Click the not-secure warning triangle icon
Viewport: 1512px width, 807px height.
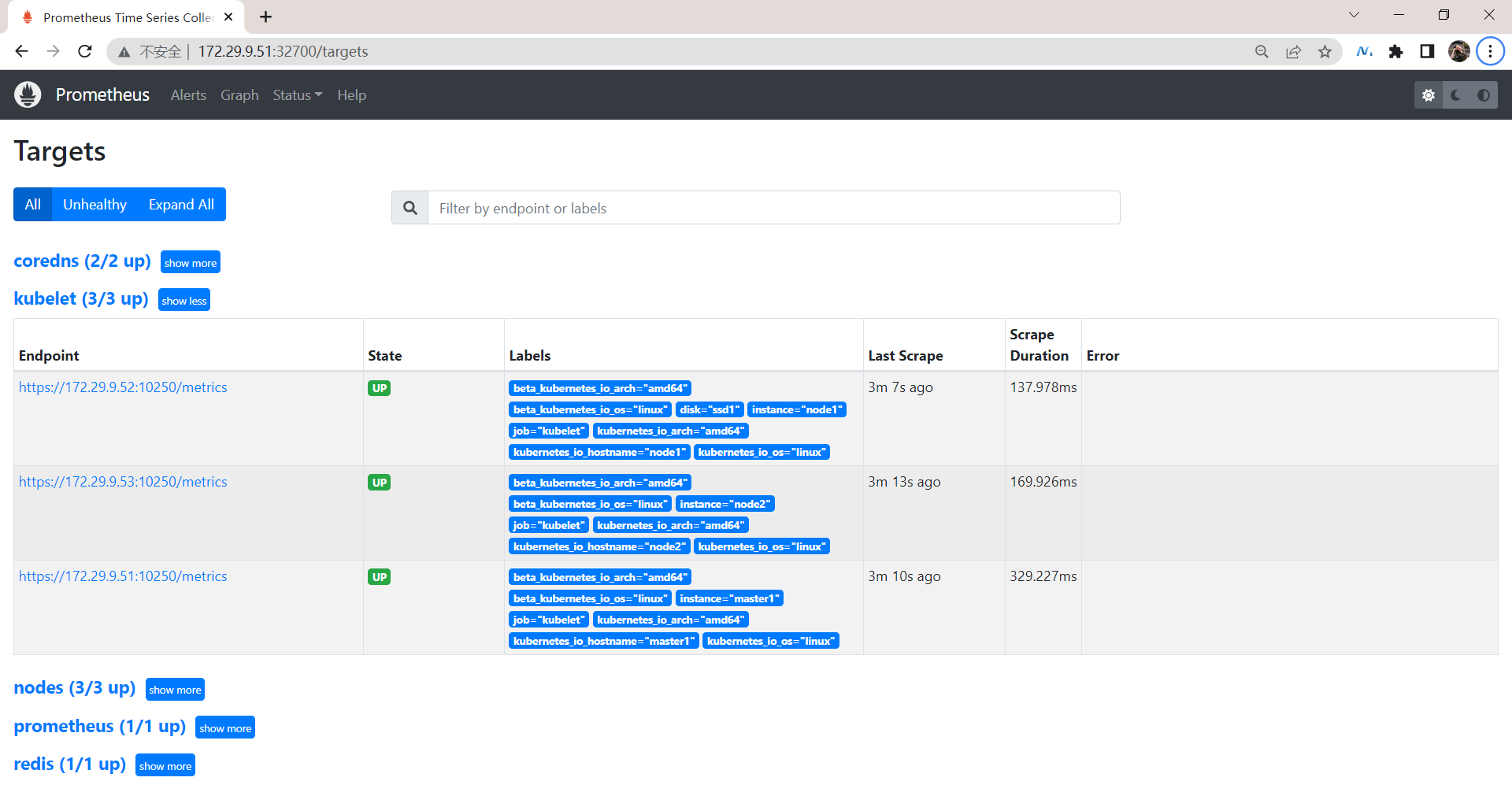pos(124,52)
